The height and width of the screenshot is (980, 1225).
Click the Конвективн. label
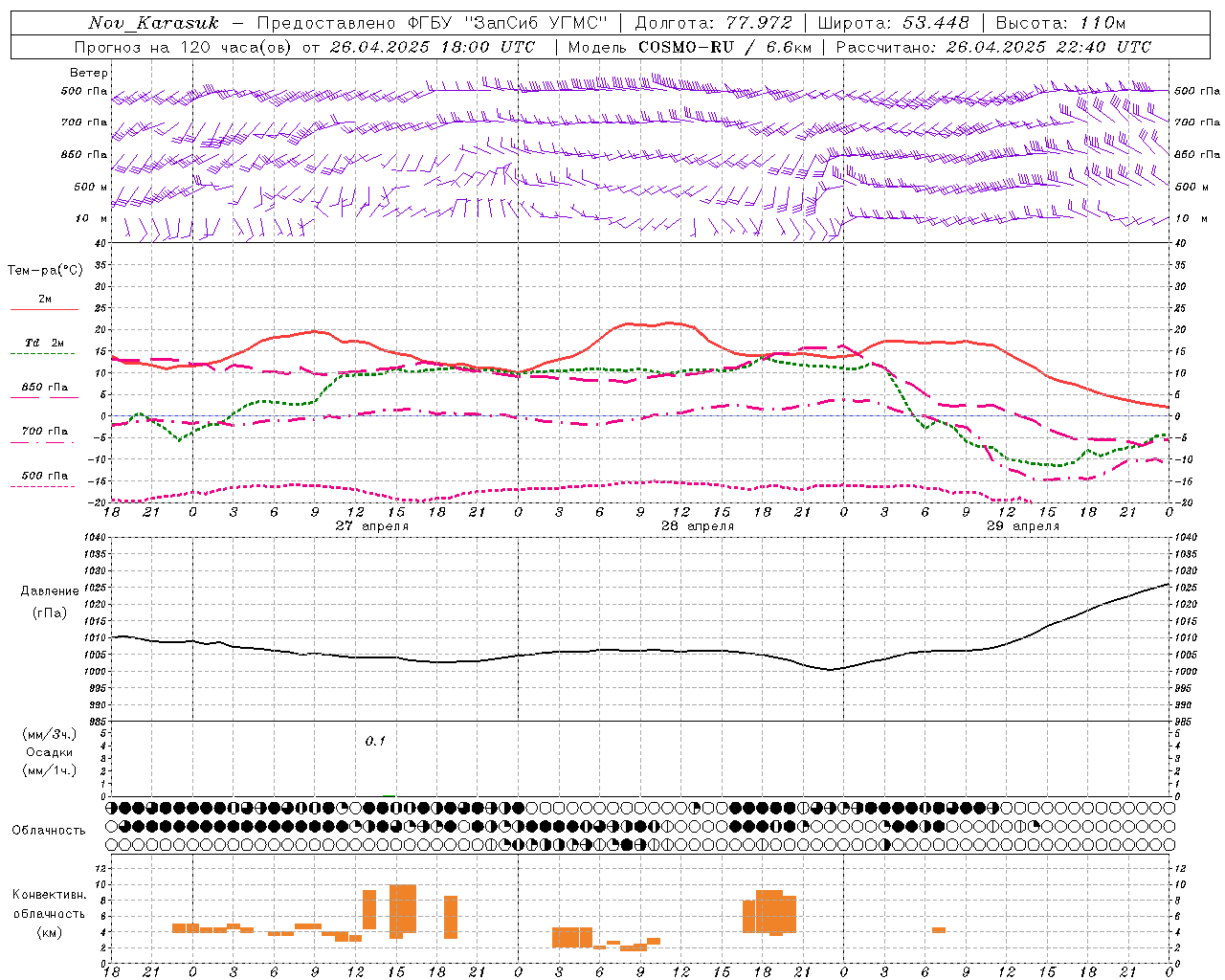[50, 895]
